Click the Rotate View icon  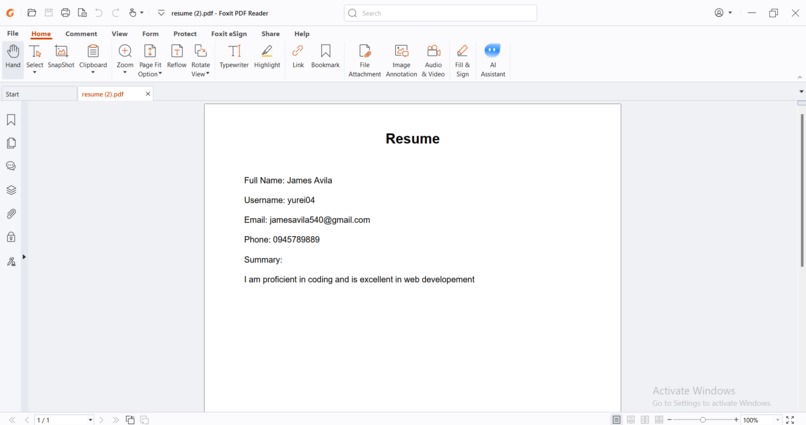click(x=200, y=51)
